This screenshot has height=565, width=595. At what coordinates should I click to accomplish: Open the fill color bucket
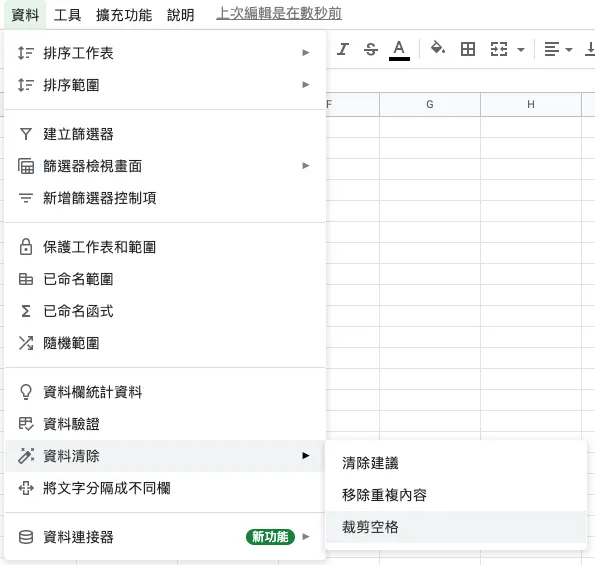(438, 49)
